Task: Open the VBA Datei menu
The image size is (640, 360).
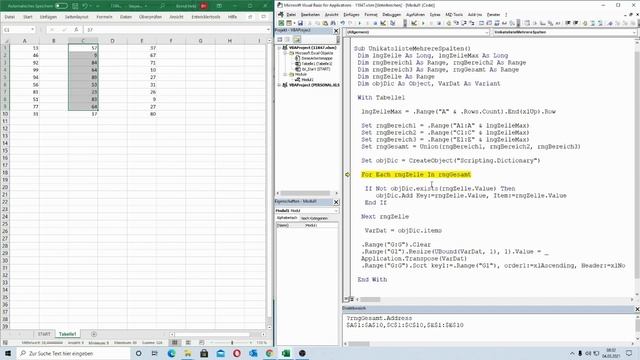Action: (291, 15)
